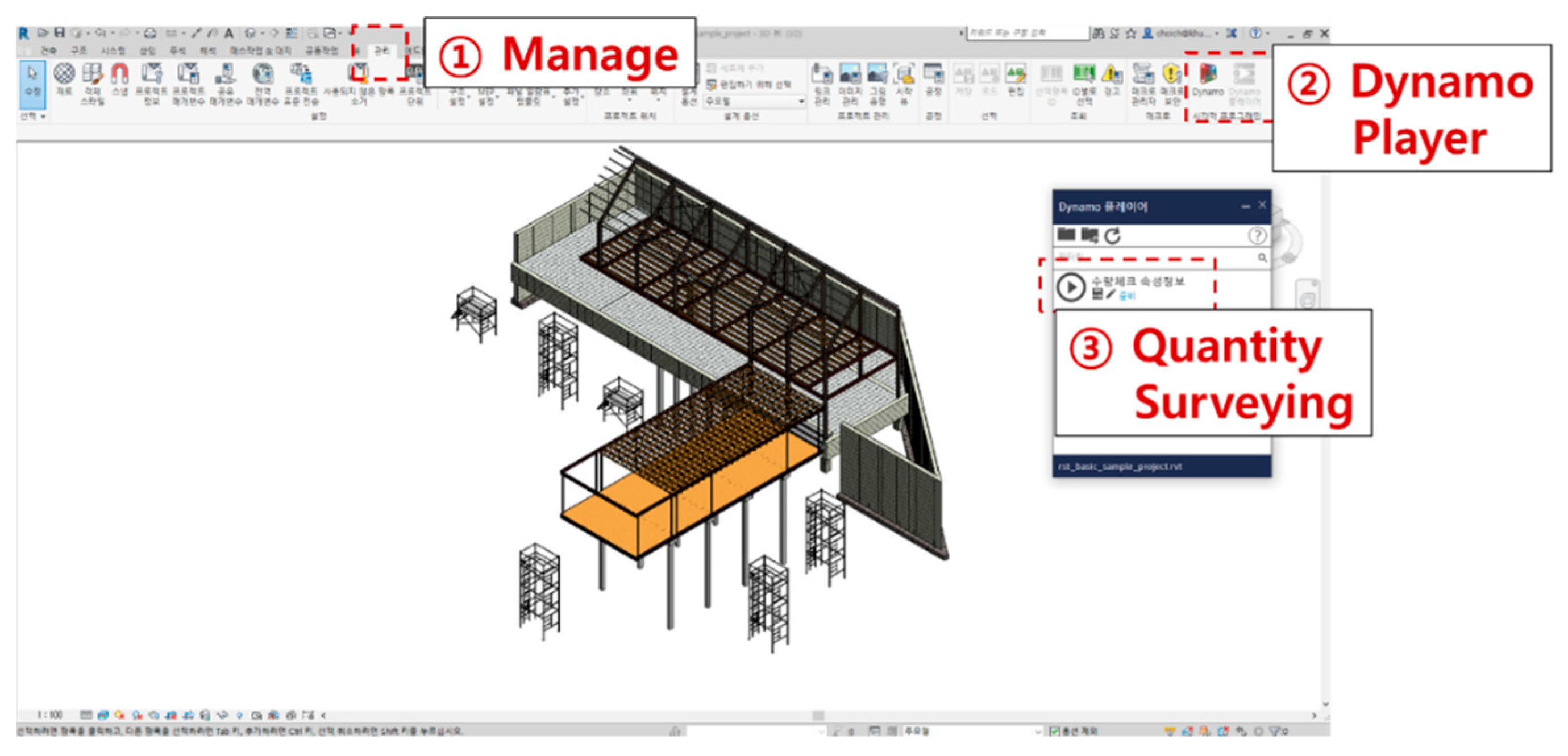
Task: Select the Snaps magnet icon
Action: click(119, 74)
